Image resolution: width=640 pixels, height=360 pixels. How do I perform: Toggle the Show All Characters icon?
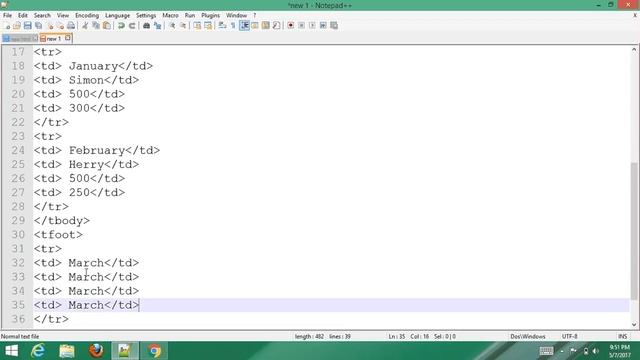pyautogui.click(x=233, y=26)
